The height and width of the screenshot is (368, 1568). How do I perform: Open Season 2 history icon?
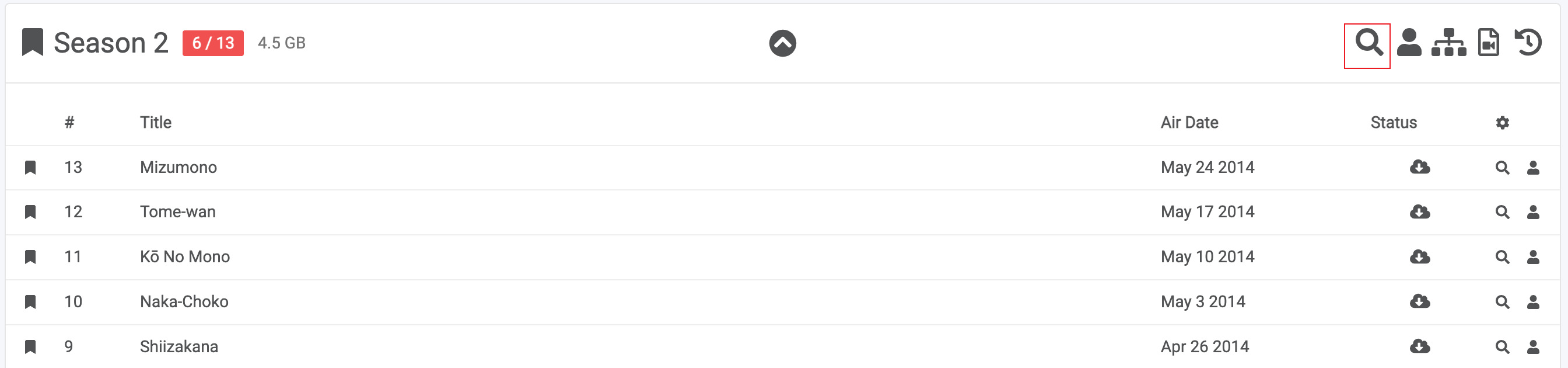click(x=1528, y=43)
